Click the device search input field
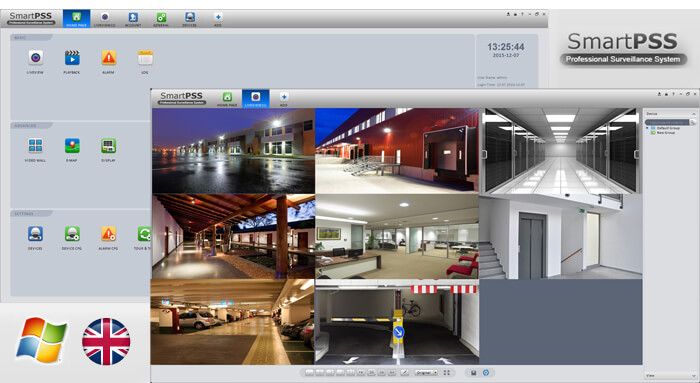700x383 pixels. coord(667,122)
